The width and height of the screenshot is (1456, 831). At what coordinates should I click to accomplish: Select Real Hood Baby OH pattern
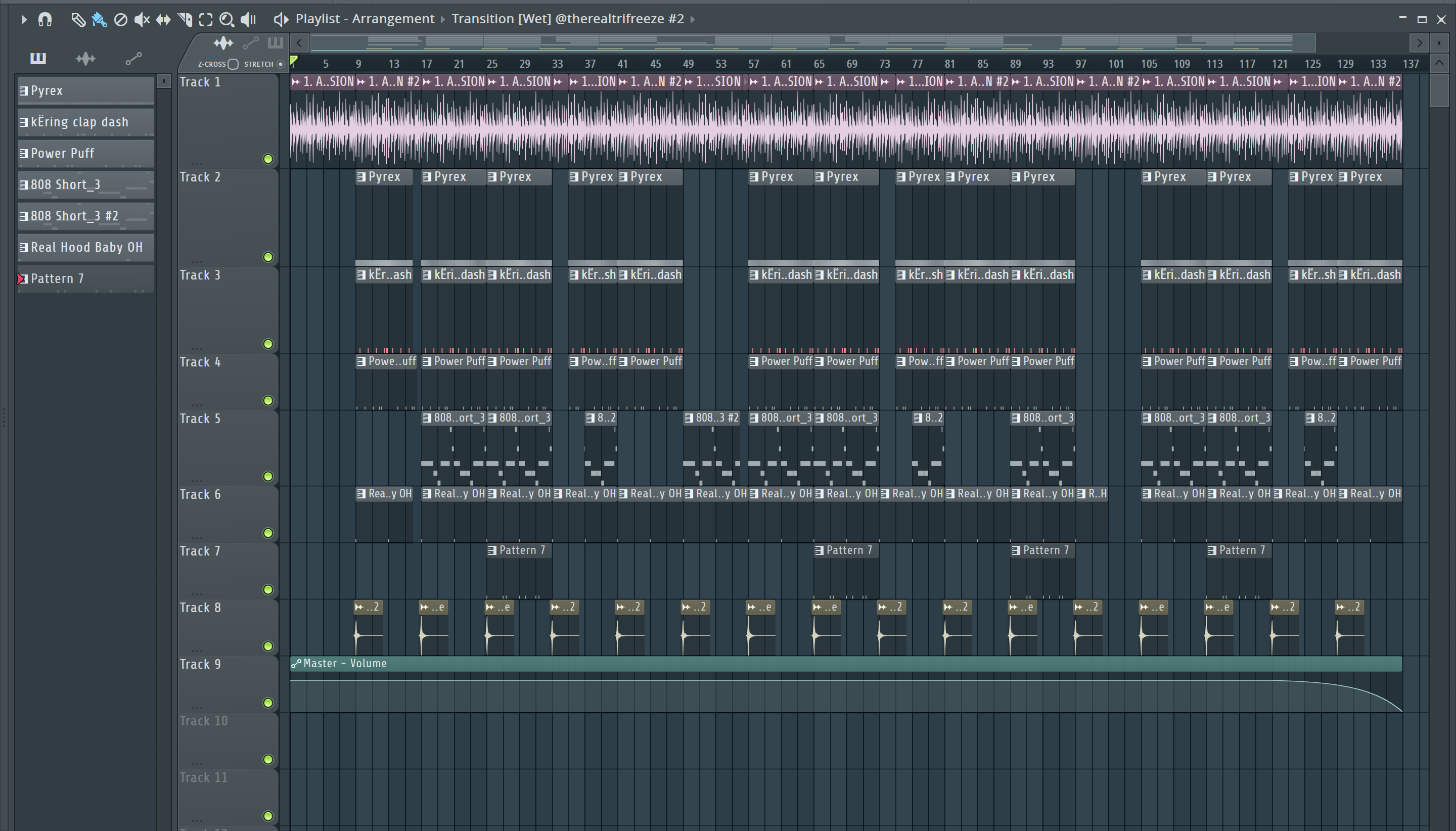click(85, 248)
